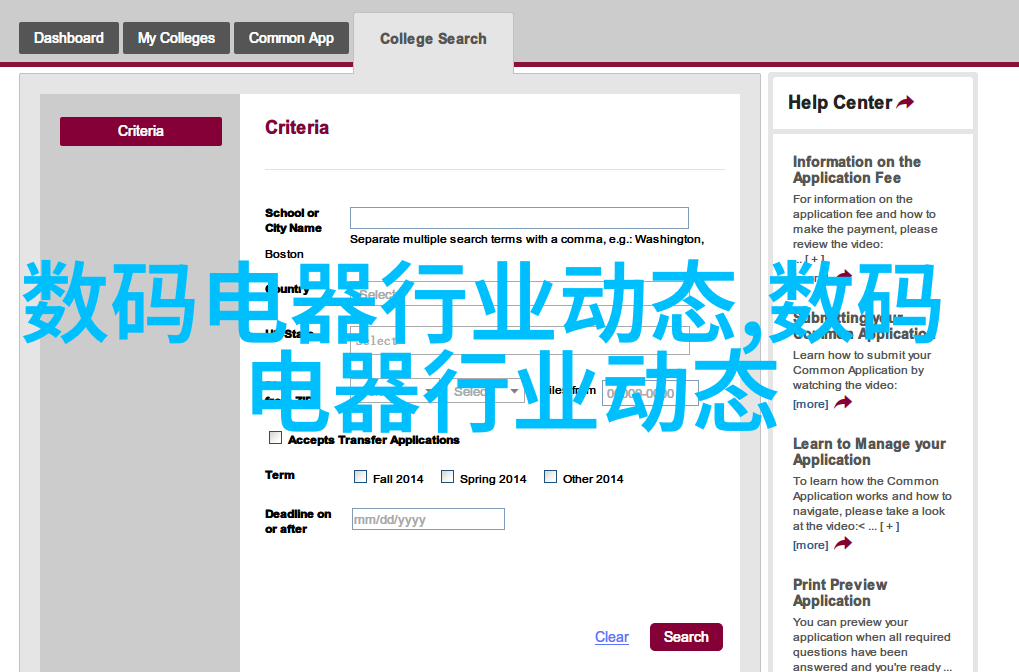This screenshot has width=1019, height=672.
Task: Click the Clear link
Action: tap(612, 637)
